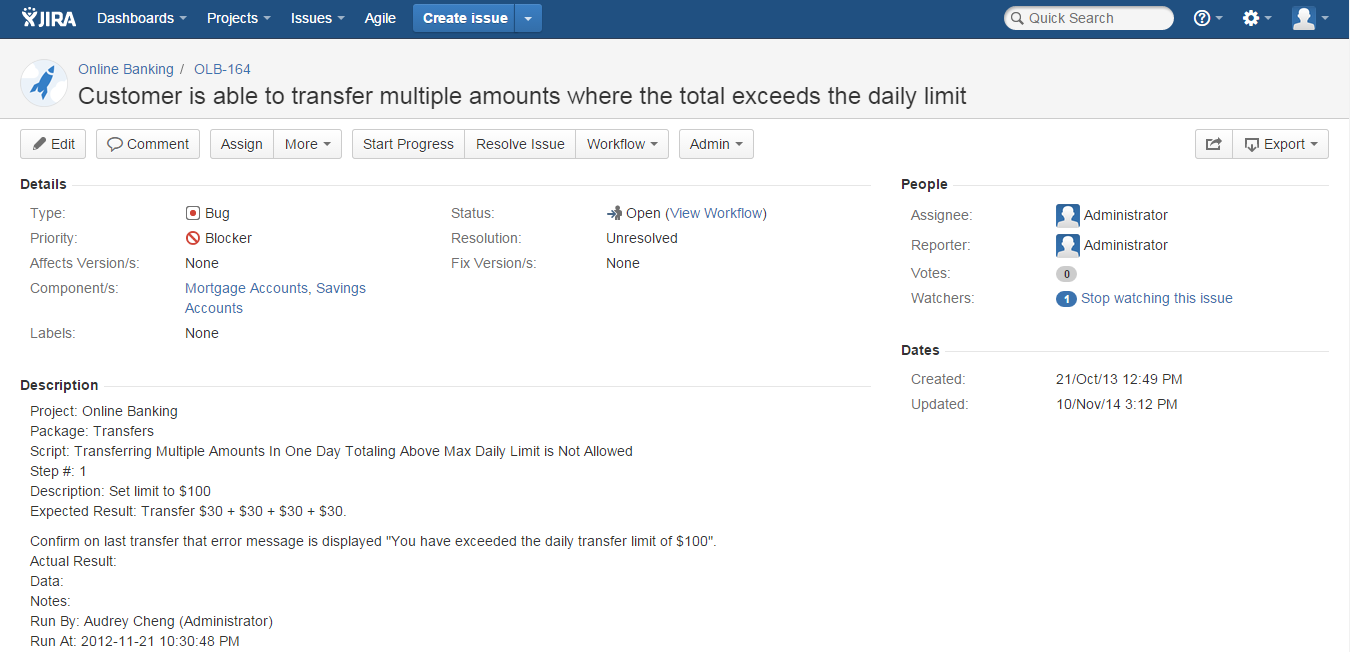The image size is (1350, 652).
Task: Open the Mortgage Accounts component link
Action: [x=246, y=288]
